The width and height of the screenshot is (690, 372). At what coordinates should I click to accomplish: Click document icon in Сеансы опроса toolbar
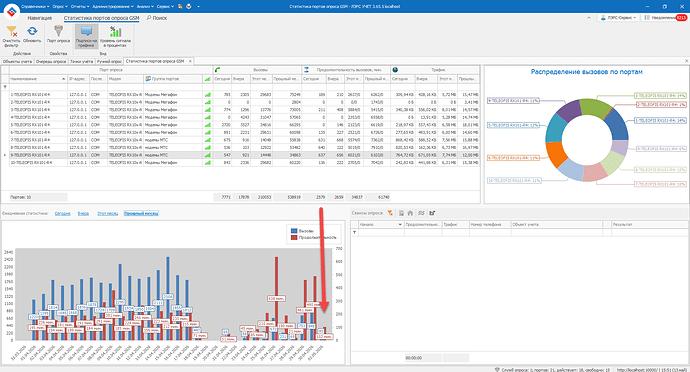(x=401, y=213)
